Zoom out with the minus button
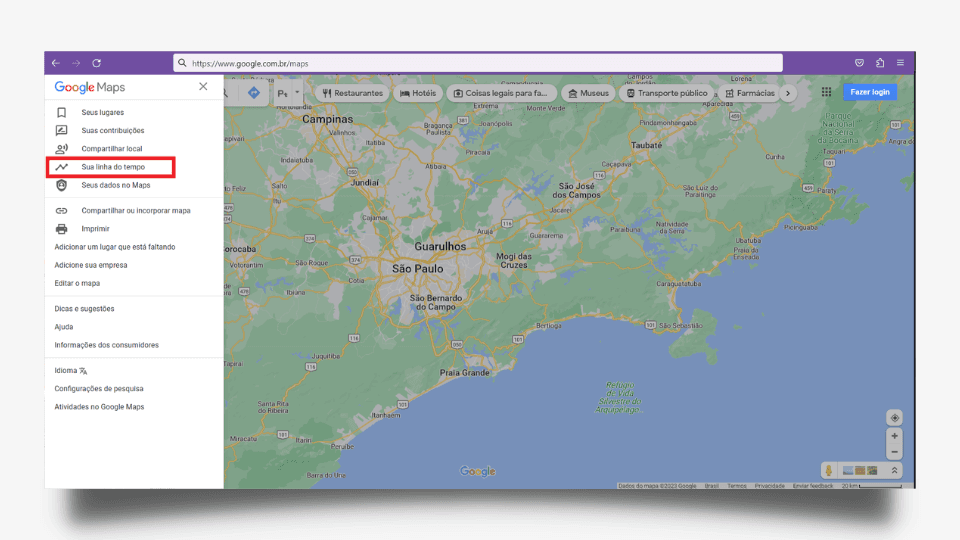This screenshot has height=540, width=960. pyautogui.click(x=894, y=452)
